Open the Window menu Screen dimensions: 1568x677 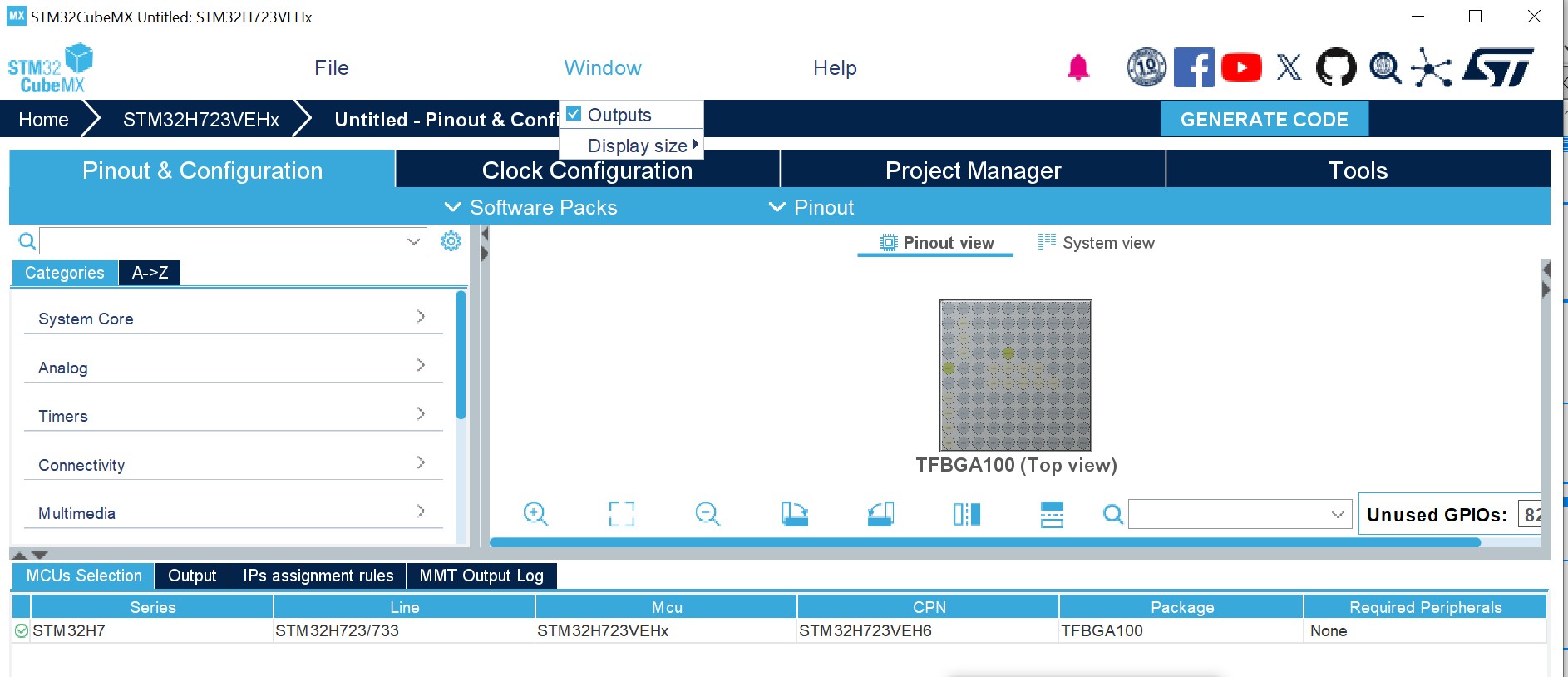[603, 68]
